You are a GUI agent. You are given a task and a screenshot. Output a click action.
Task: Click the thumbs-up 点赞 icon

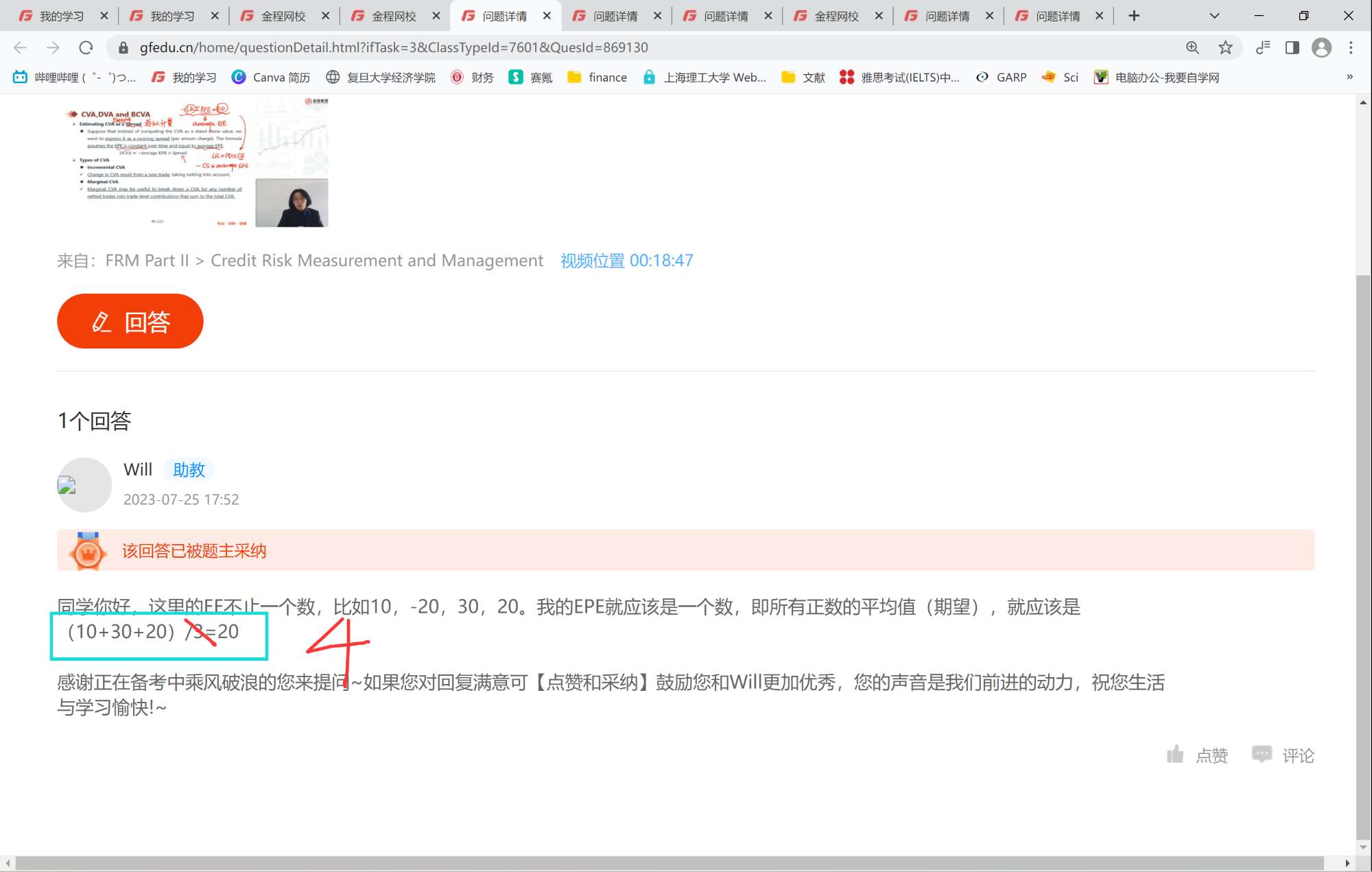click(1175, 755)
